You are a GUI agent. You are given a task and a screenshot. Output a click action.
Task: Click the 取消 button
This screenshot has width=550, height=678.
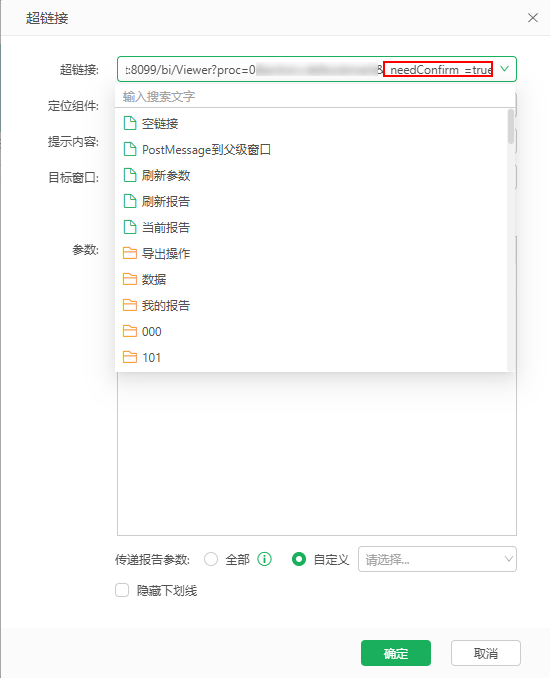(x=486, y=653)
